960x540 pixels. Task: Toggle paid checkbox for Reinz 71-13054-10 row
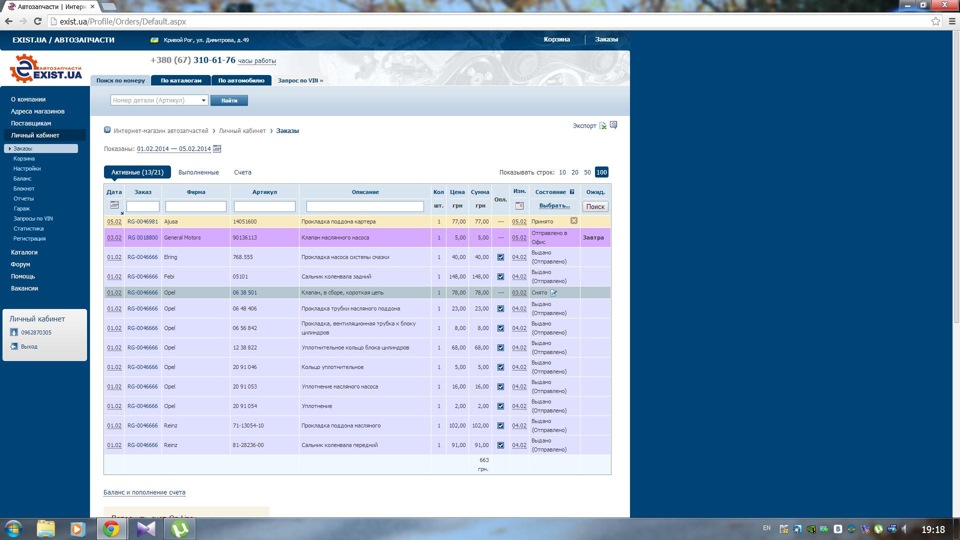coord(501,426)
